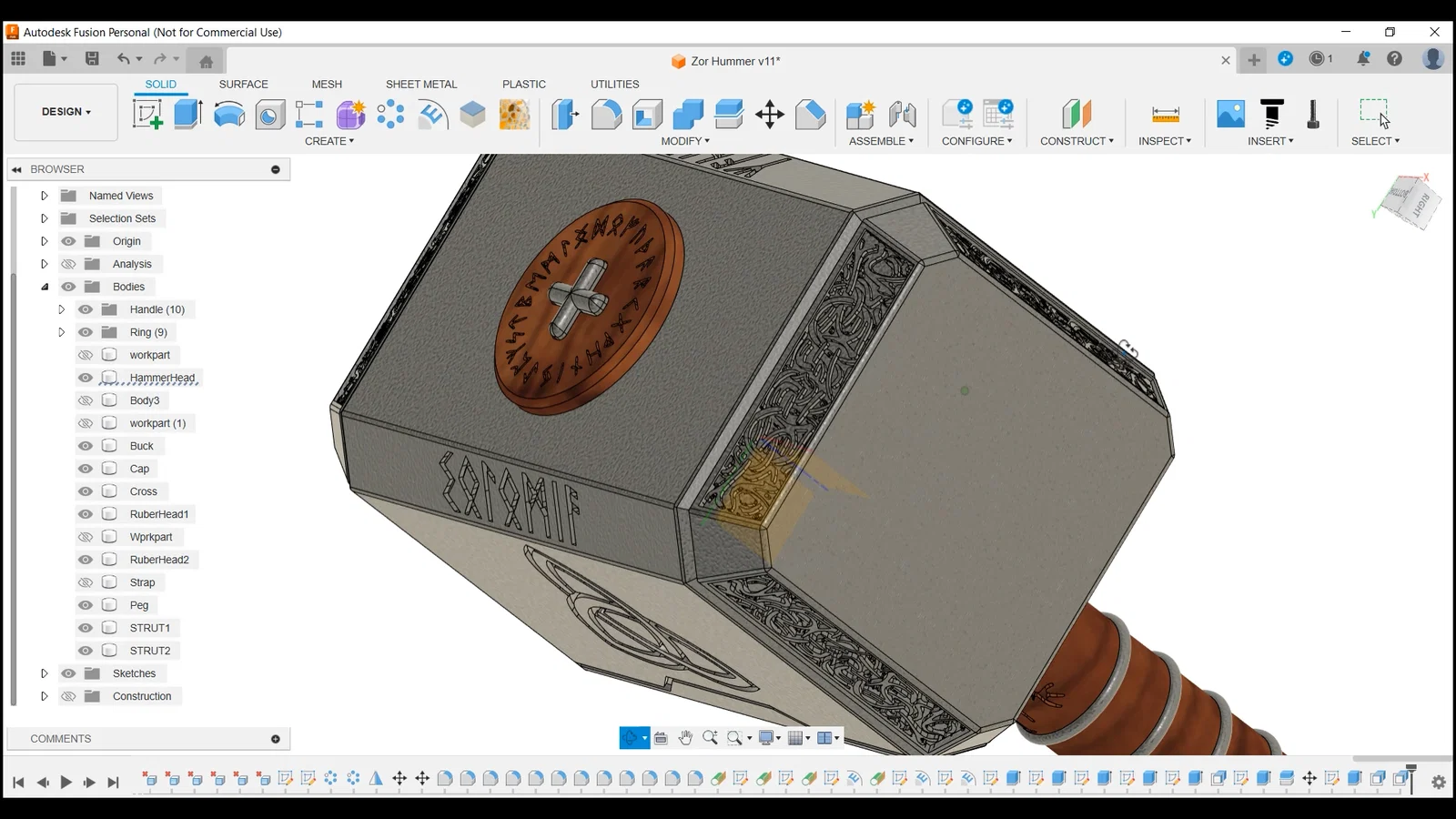Screen dimensions: 1456x819
Task: Switch to the SOLID tab
Action: (x=161, y=84)
